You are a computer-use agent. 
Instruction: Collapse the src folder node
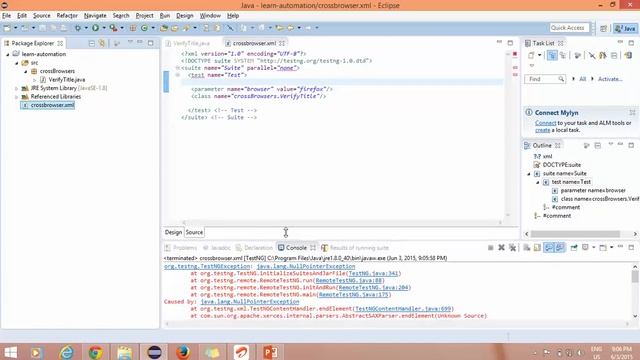coord(17,63)
